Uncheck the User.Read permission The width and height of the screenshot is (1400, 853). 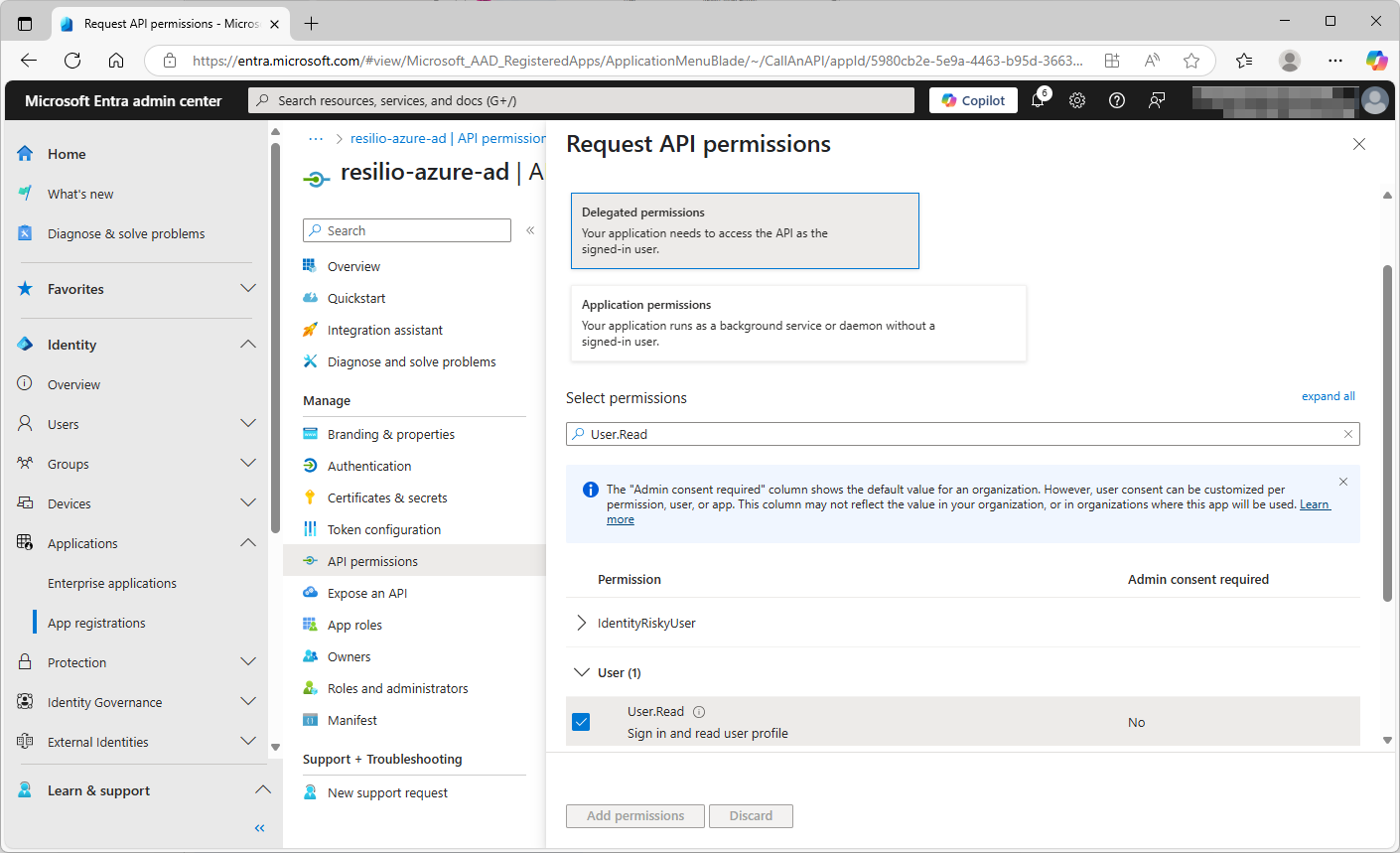pos(581,722)
